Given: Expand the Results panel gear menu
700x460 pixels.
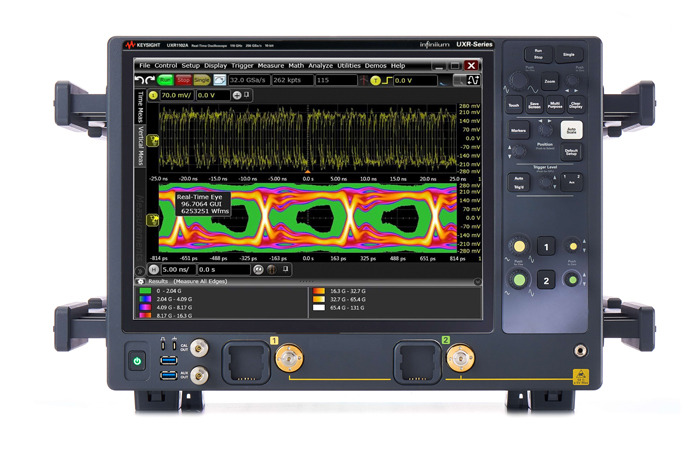Looking at the screenshot, I should coord(142,282).
